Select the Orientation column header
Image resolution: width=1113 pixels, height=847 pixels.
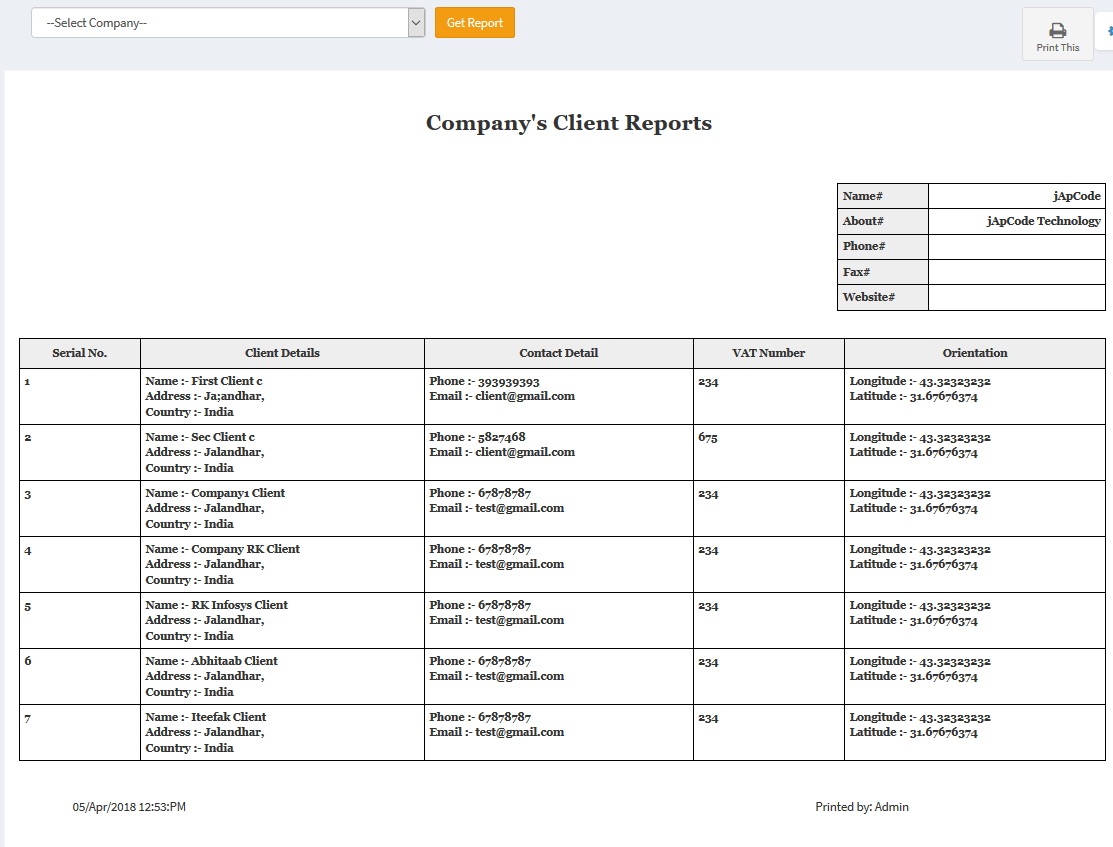click(x=975, y=353)
